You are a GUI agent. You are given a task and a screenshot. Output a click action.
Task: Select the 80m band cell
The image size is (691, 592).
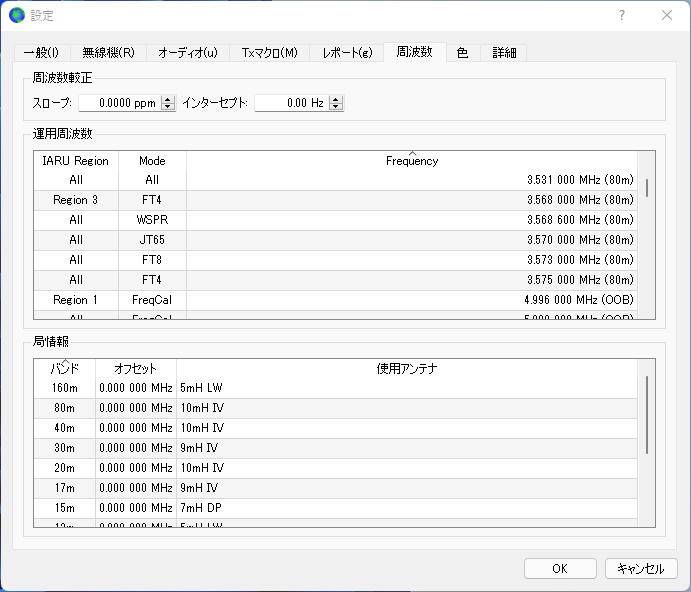point(65,408)
